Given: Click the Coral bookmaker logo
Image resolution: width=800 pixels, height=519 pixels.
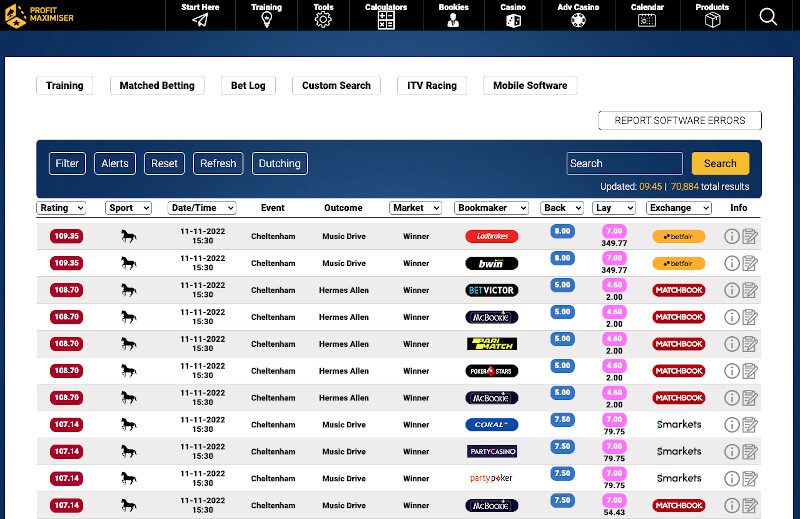Looking at the screenshot, I should point(492,425).
